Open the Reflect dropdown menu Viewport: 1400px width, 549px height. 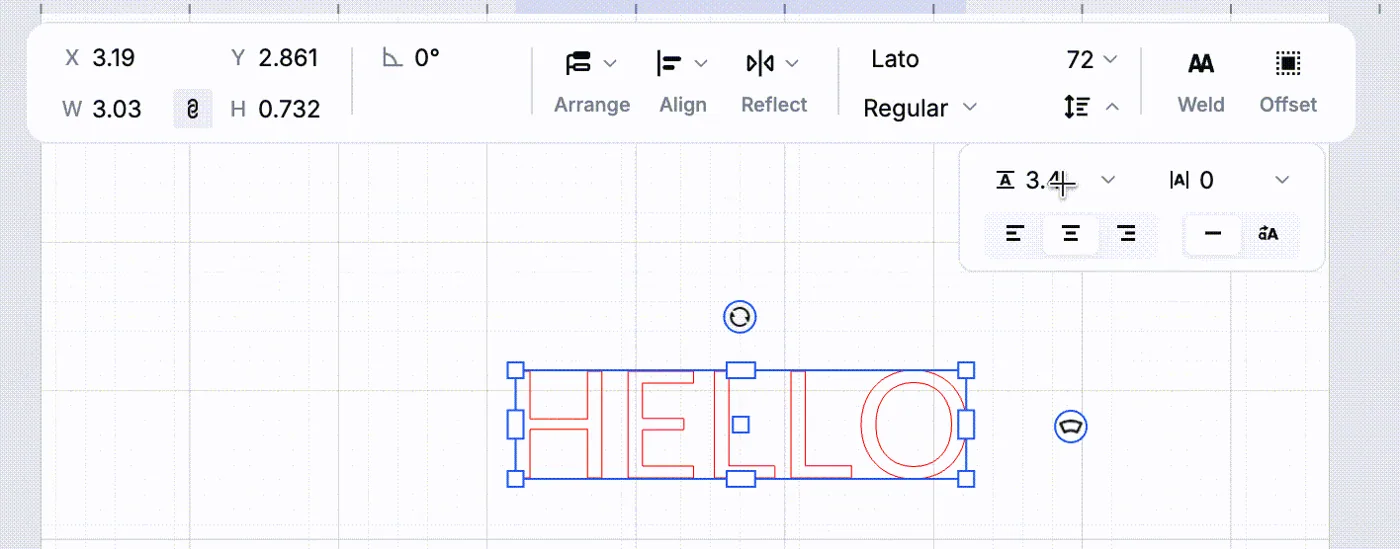coord(773,64)
